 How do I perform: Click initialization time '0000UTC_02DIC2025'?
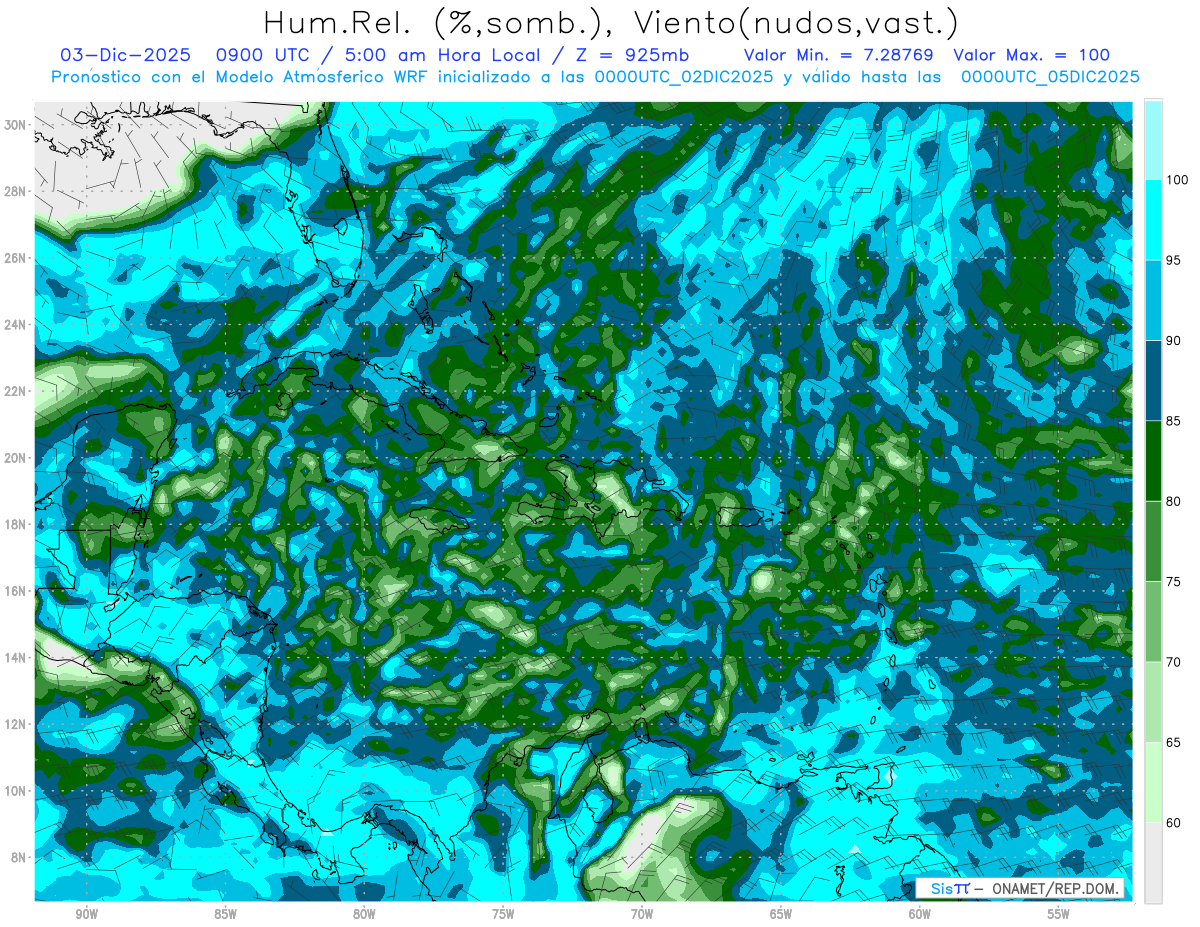[683, 77]
